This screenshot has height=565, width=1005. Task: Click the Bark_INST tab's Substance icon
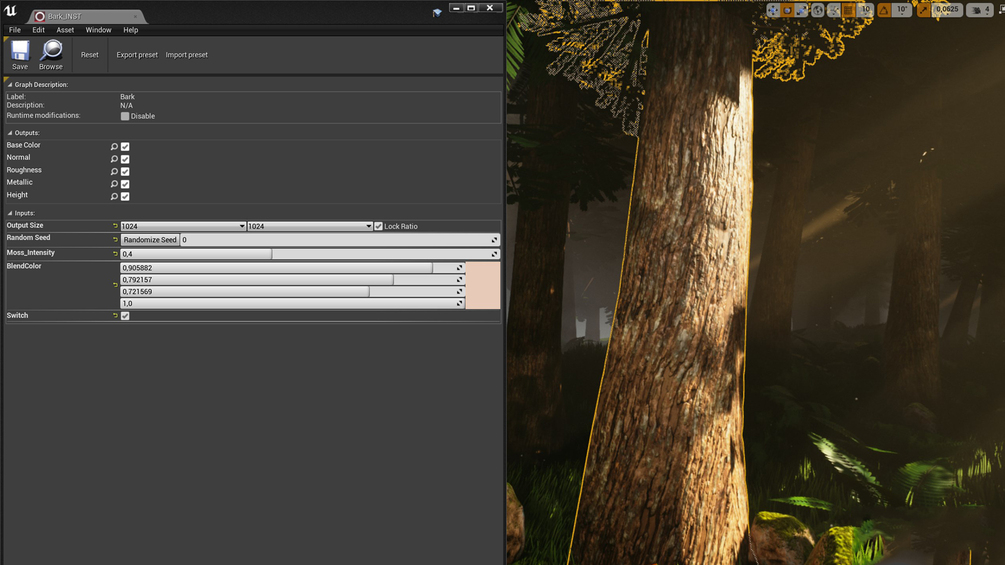40,16
